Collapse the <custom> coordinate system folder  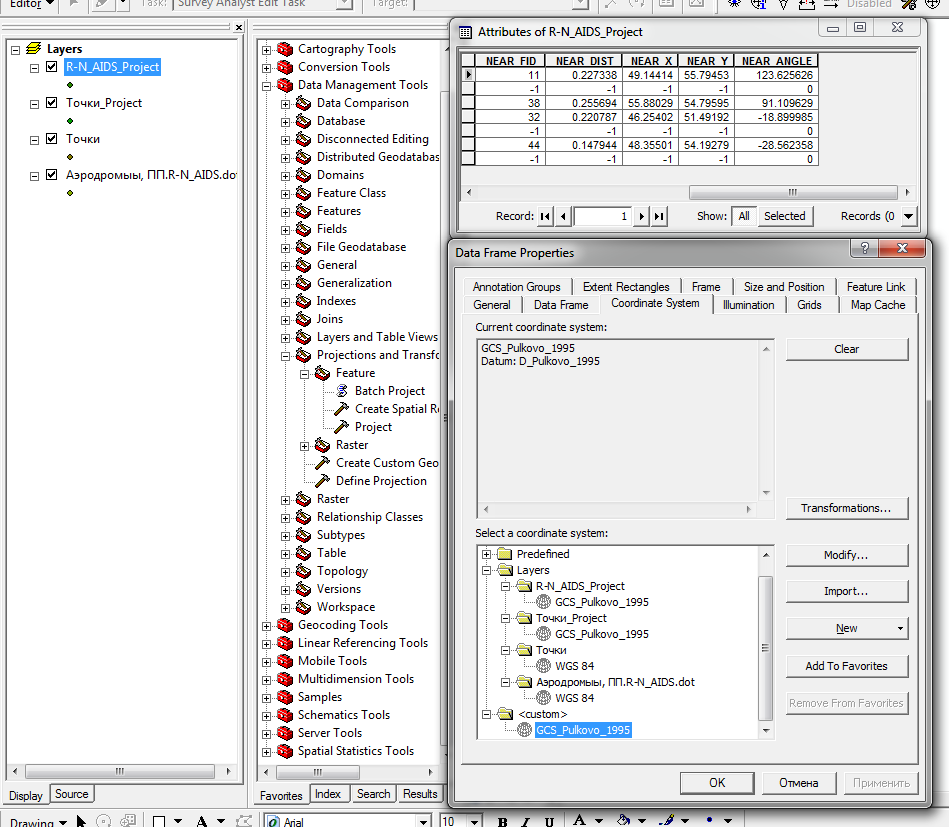[x=487, y=714]
